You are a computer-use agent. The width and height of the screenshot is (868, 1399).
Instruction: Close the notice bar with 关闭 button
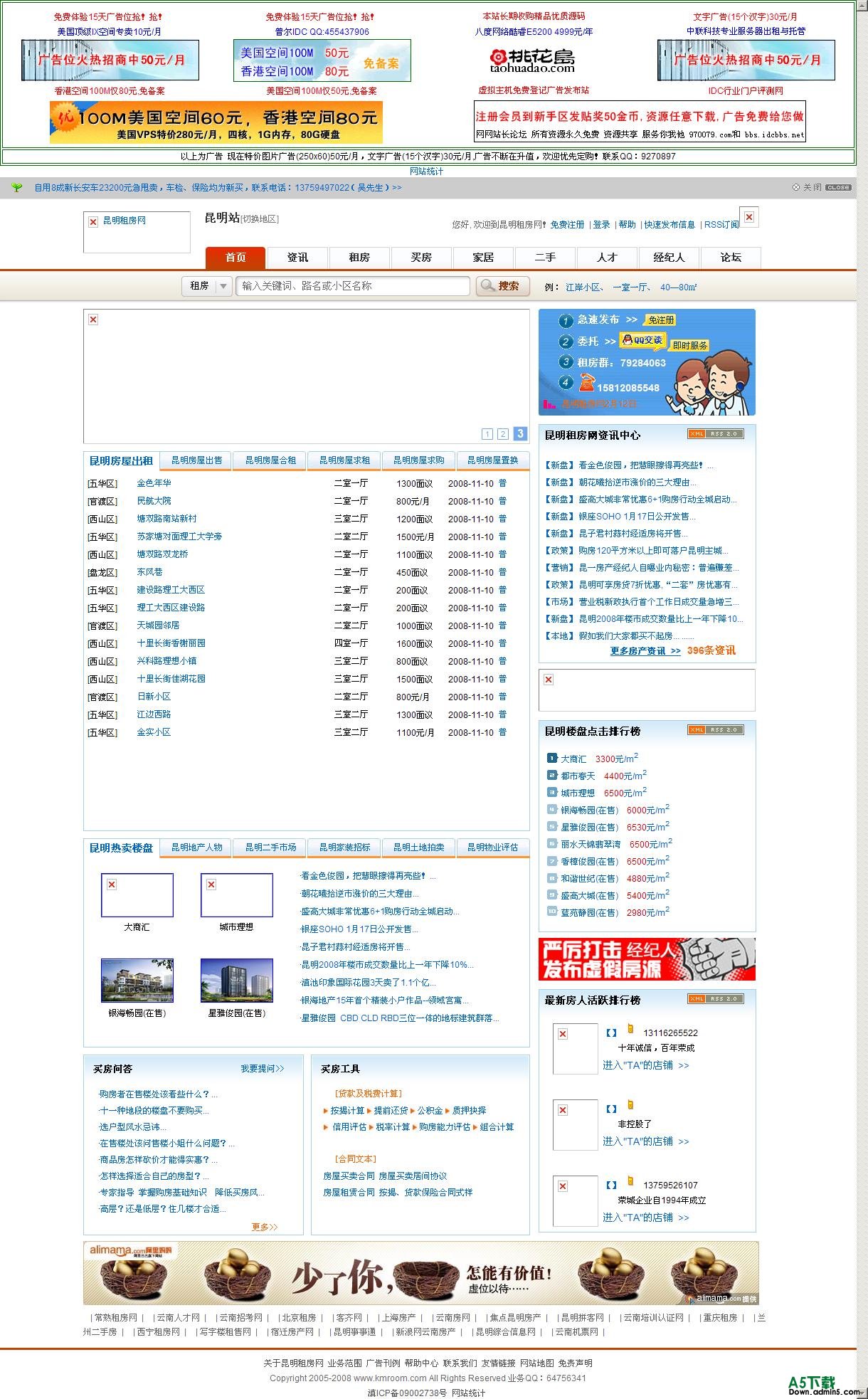click(x=822, y=188)
